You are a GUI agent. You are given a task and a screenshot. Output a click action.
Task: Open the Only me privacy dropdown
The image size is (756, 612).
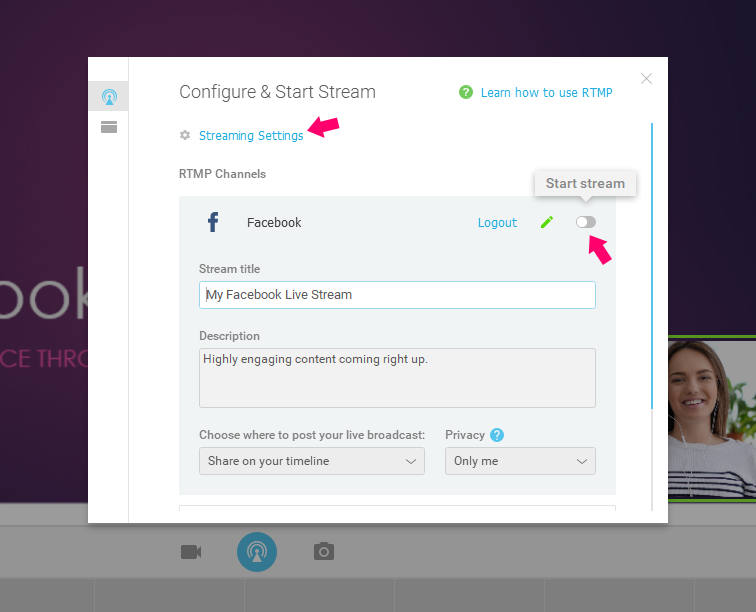point(520,461)
